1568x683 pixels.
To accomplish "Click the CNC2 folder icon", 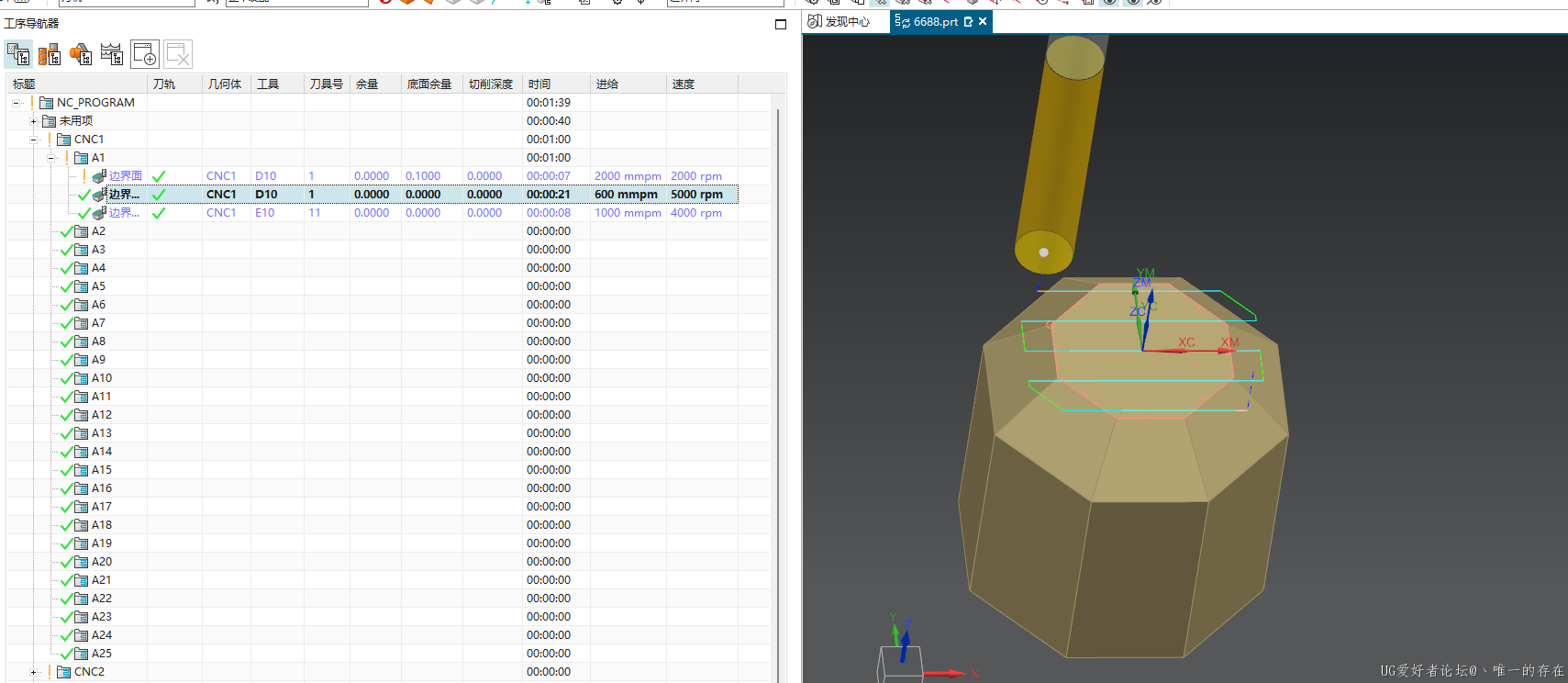I will (64, 672).
